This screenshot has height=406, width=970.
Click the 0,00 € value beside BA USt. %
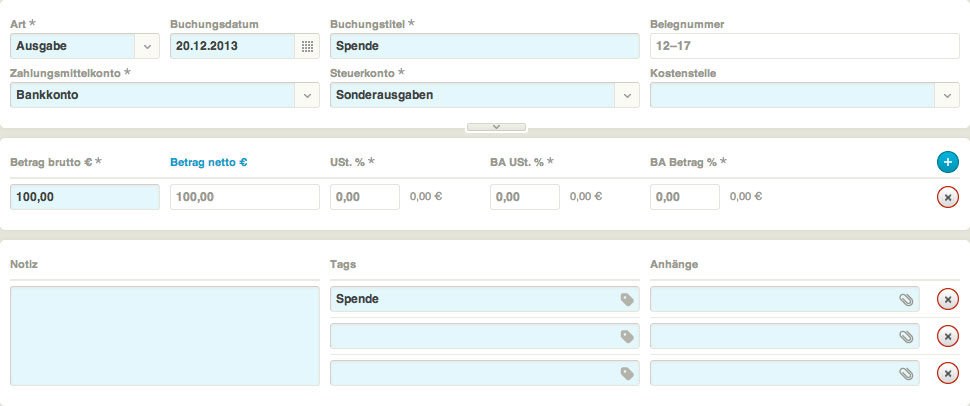tap(586, 197)
